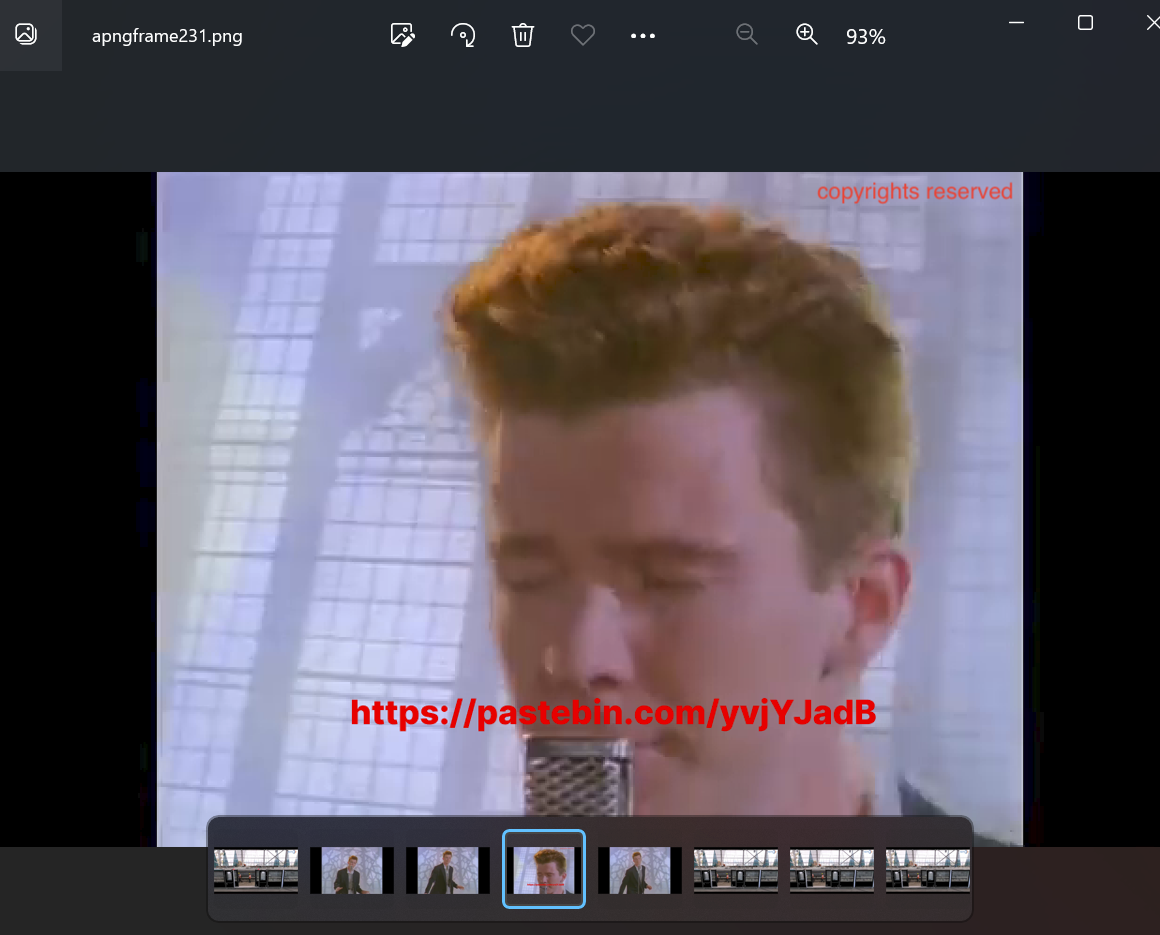The width and height of the screenshot is (1160, 935).
Task: Rotate the image counterclockwise
Action: 462,35
